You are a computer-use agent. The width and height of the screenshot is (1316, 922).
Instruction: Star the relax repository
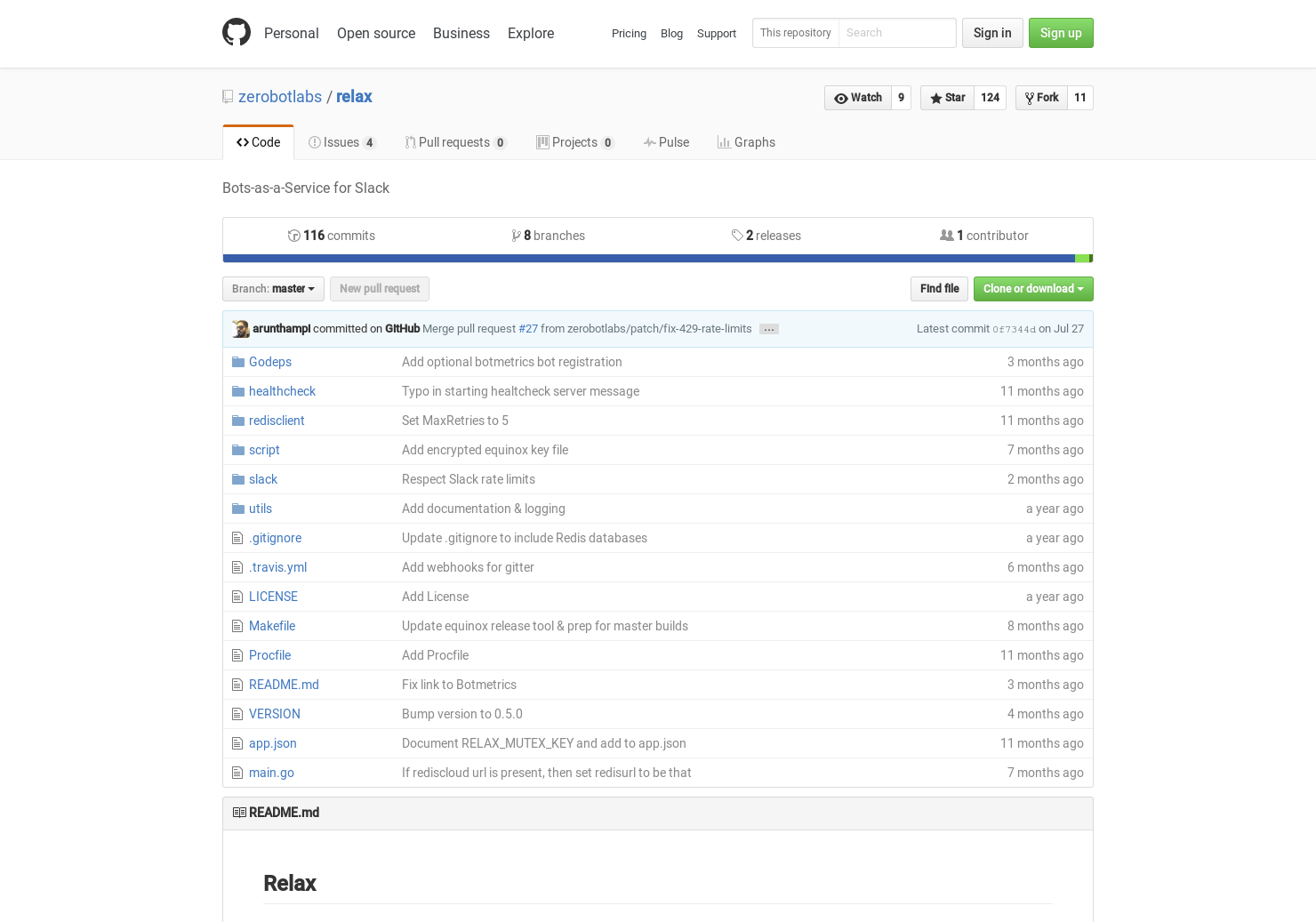pos(948,98)
